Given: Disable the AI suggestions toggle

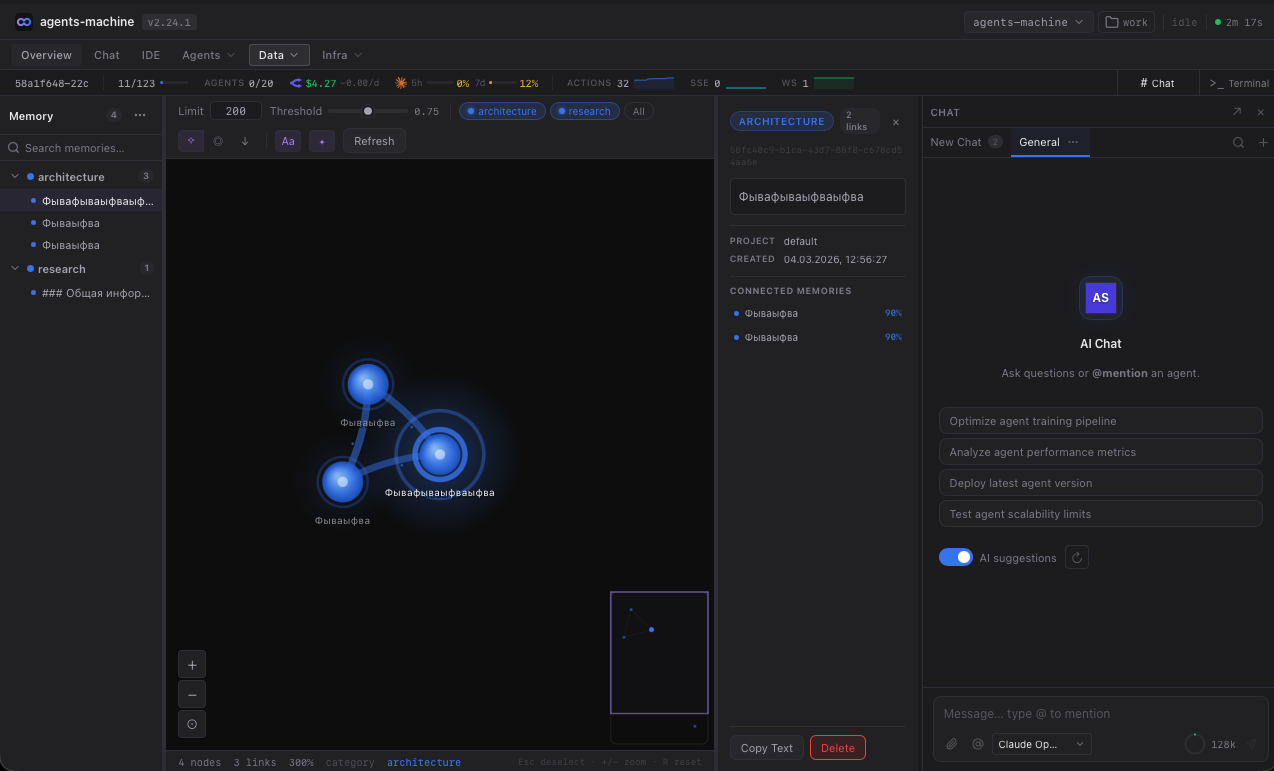Looking at the screenshot, I should click(x=955, y=557).
